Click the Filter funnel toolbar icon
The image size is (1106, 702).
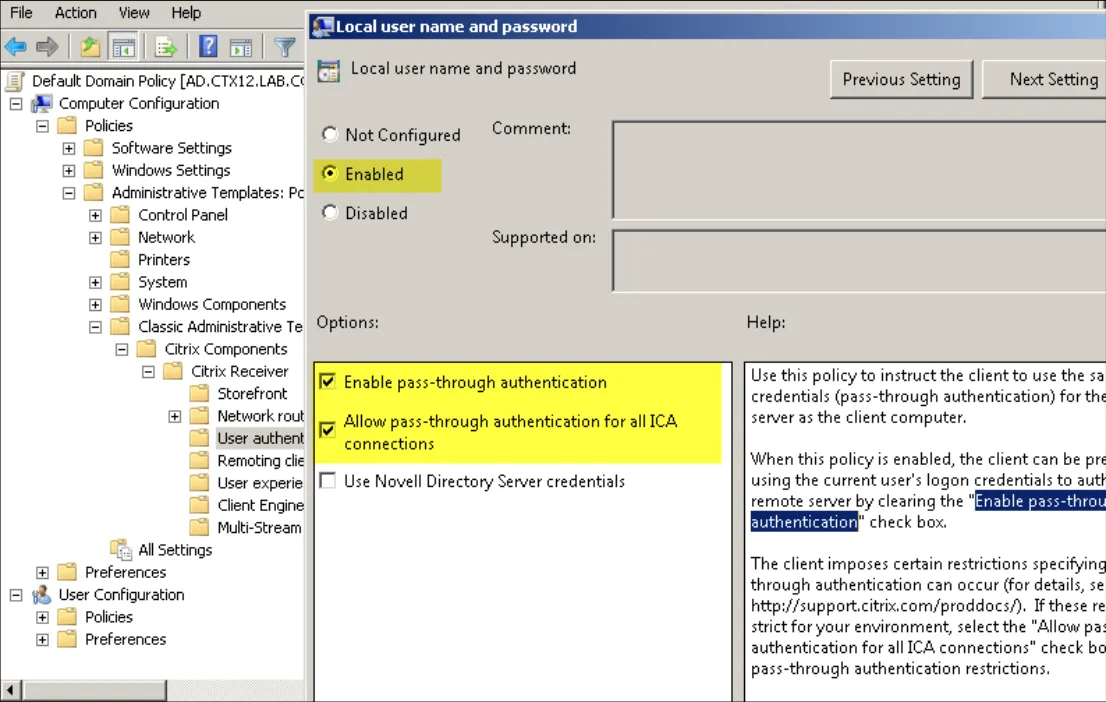(x=285, y=47)
